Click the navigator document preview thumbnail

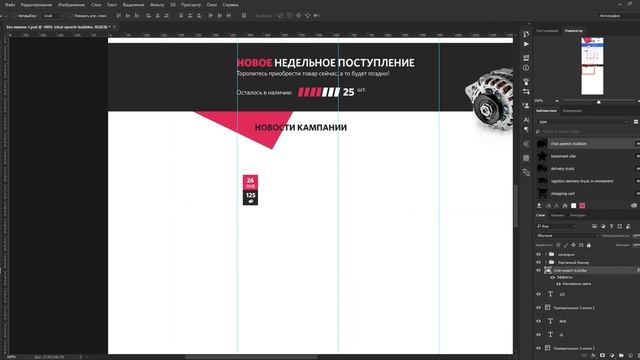[592, 66]
